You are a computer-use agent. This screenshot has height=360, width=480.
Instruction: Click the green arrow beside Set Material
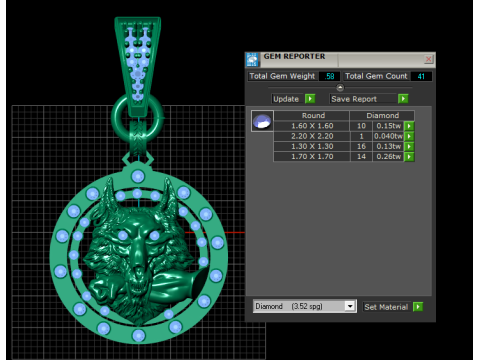click(x=418, y=307)
